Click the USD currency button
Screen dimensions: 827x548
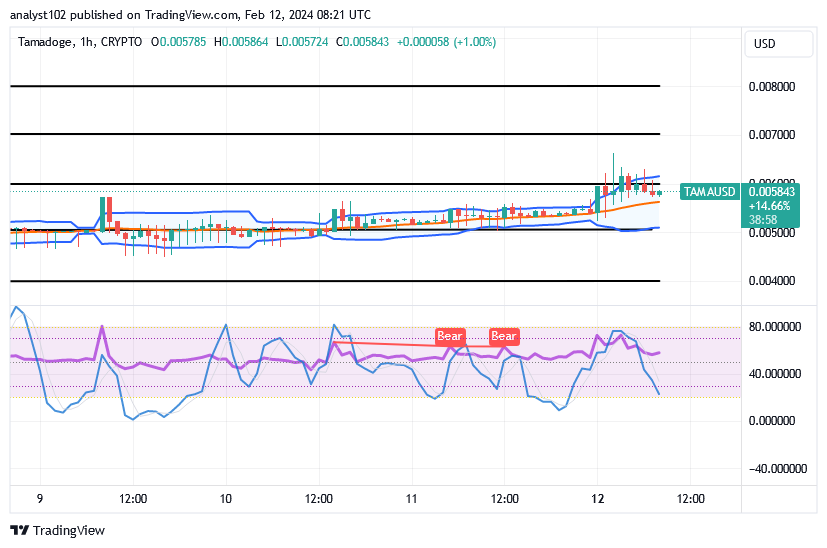(x=778, y=44)
